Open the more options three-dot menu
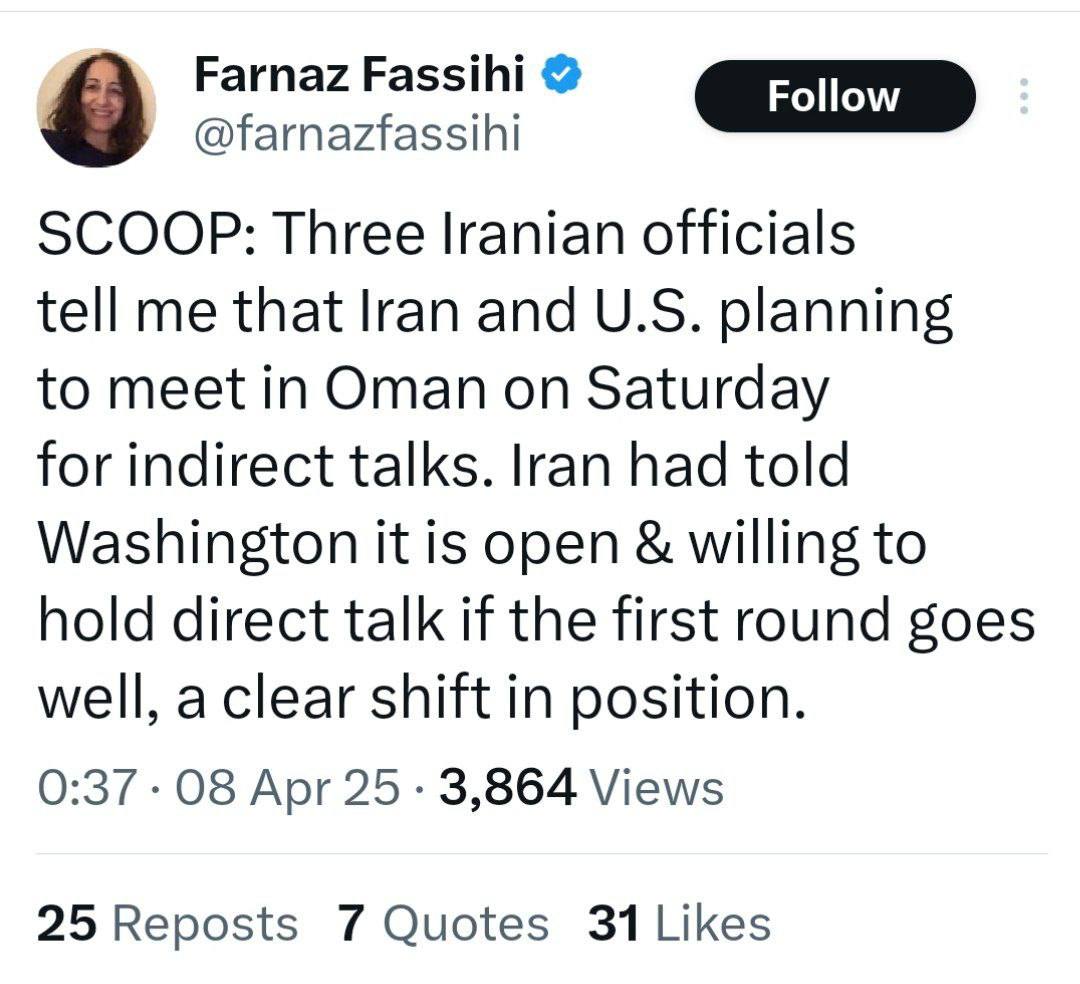The width and height of the screenshot is (1080, 984). pyautogui.click(x=1022, y=97)
